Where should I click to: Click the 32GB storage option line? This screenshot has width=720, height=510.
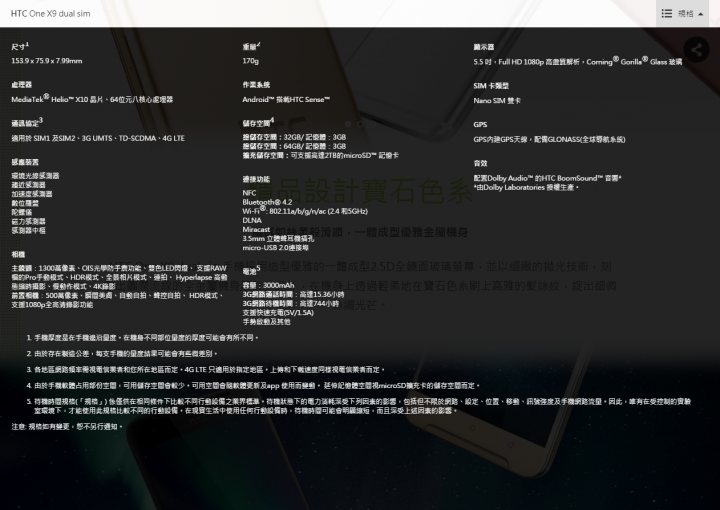coord(294,137)
